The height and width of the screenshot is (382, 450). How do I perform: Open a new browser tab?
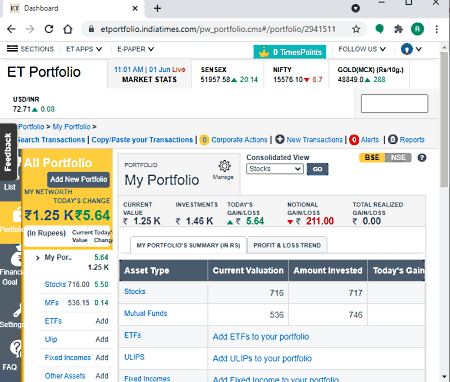coord(157,8)
